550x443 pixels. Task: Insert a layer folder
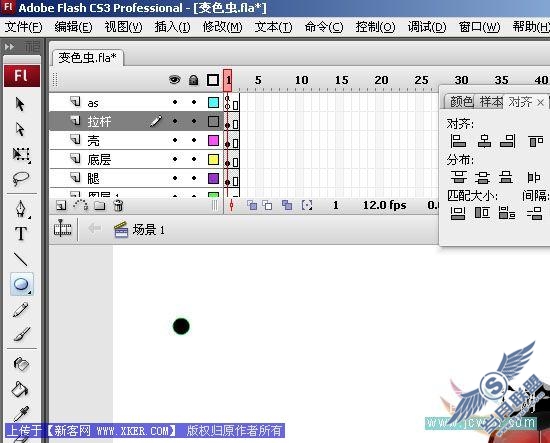[100, 205]
